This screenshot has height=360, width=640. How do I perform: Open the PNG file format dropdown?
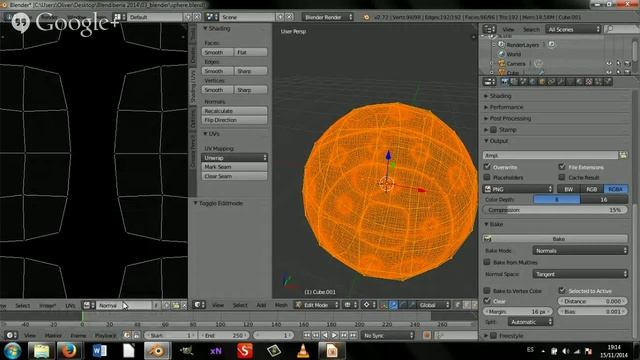pos(518,189)
